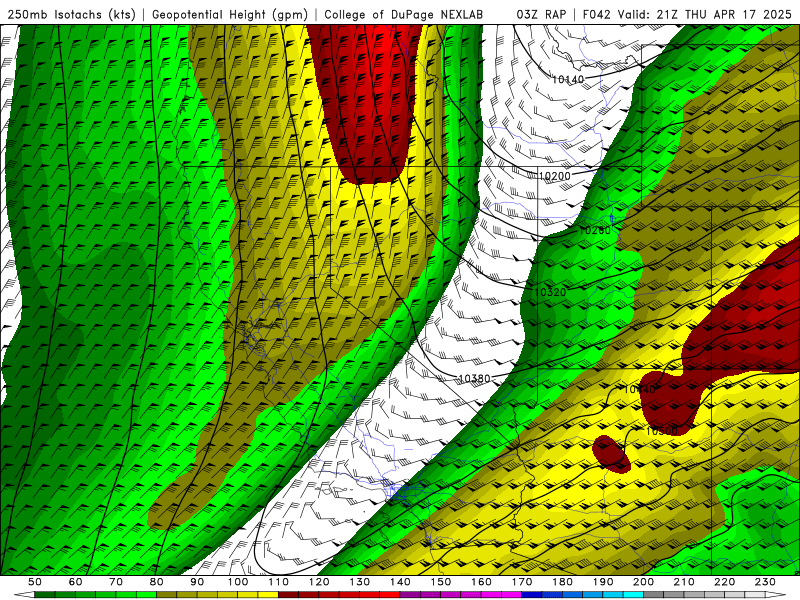Click the 110 value on color scale

(x=279, y=582)
